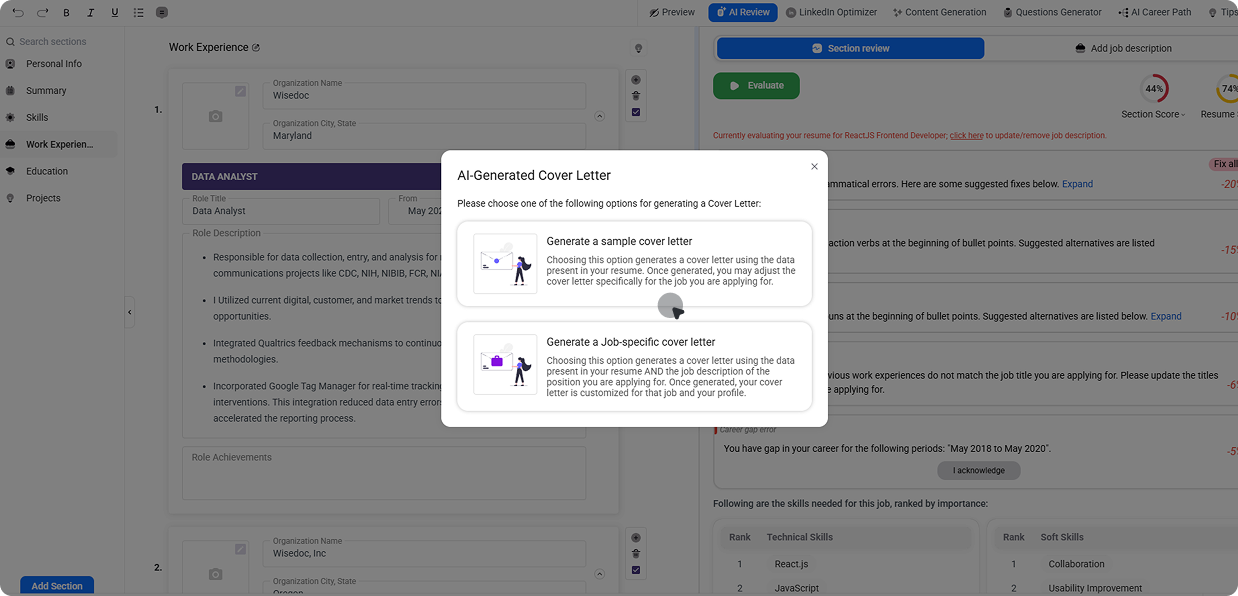Delete the Wisedoc work experience entry

636,96
